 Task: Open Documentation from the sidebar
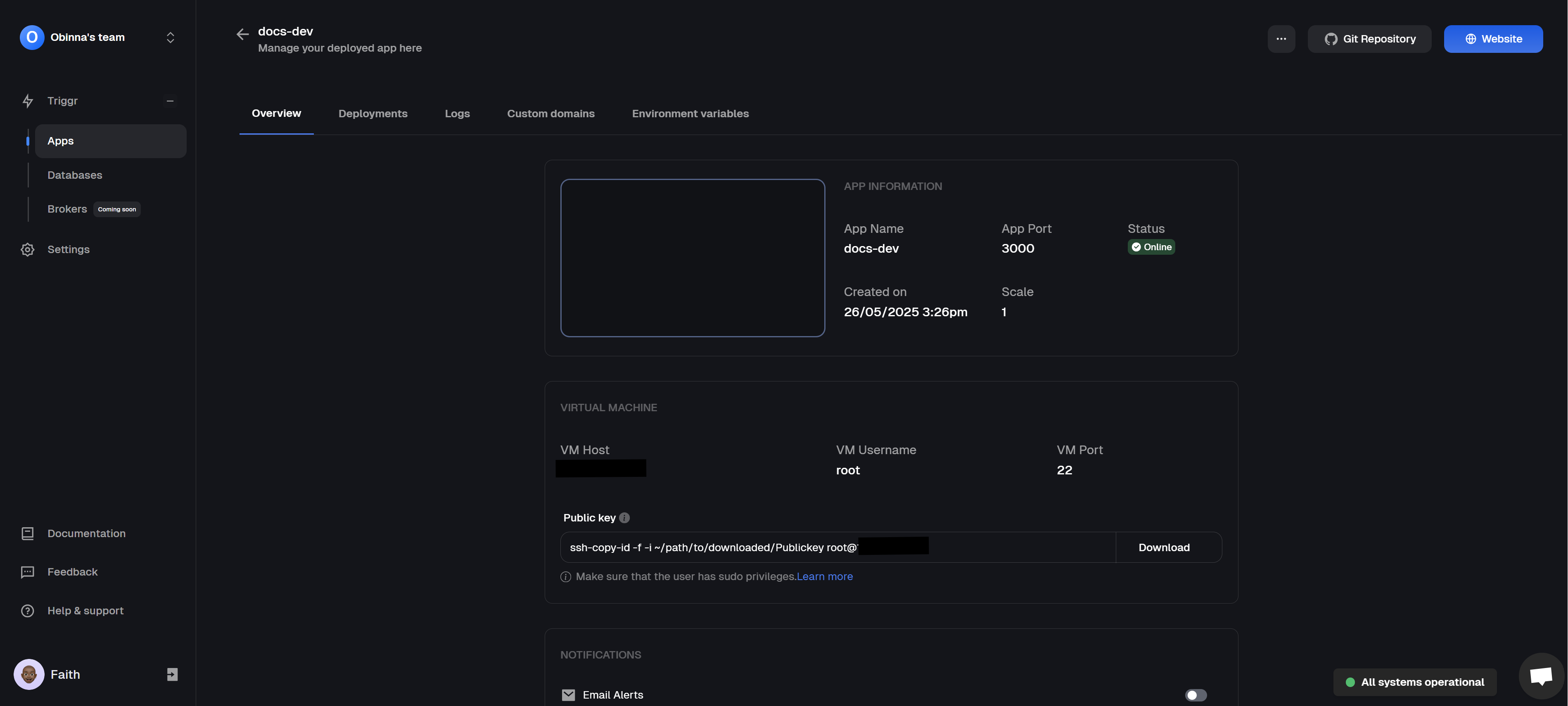pos(86,533)
